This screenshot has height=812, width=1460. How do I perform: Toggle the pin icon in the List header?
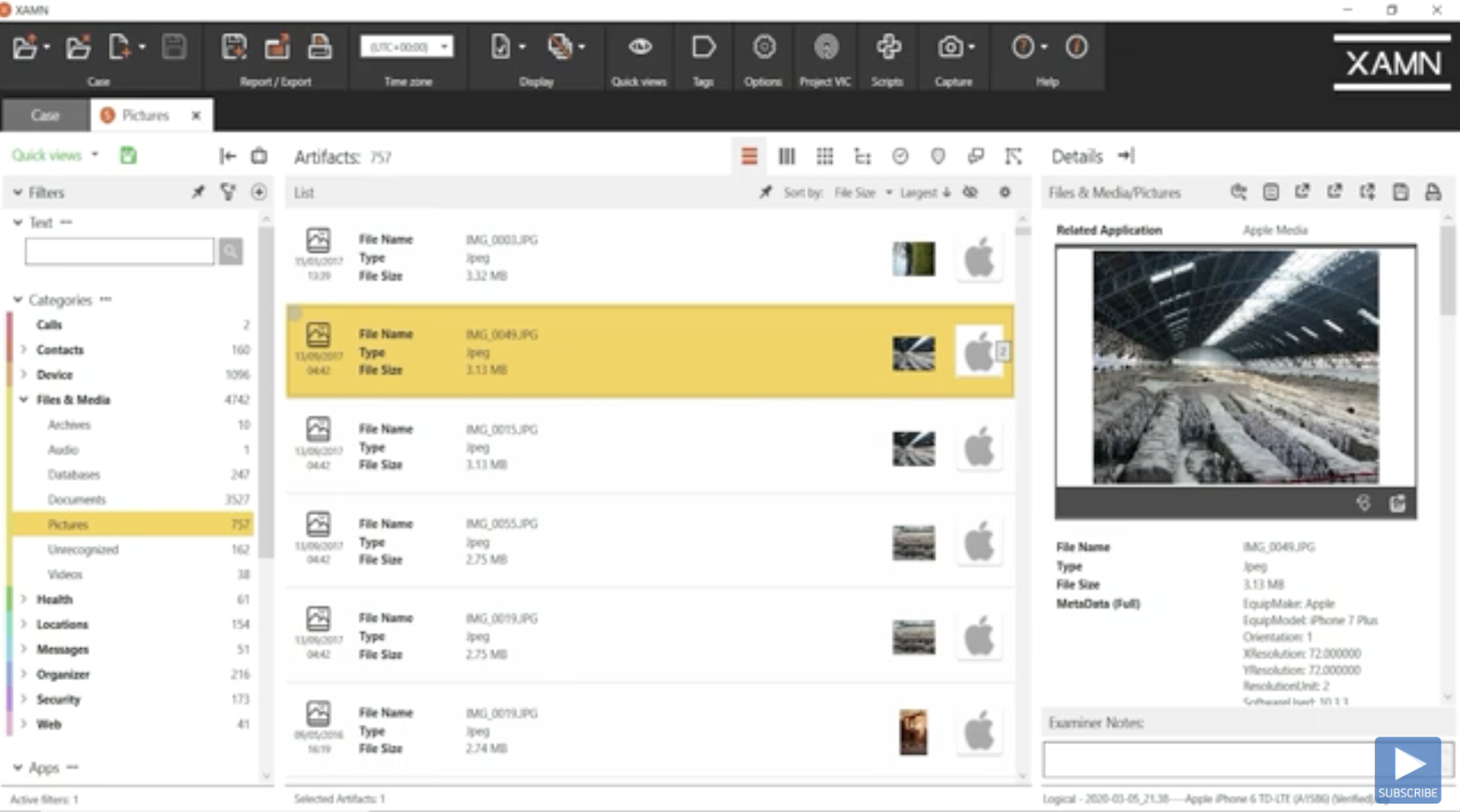coord(765,192)
